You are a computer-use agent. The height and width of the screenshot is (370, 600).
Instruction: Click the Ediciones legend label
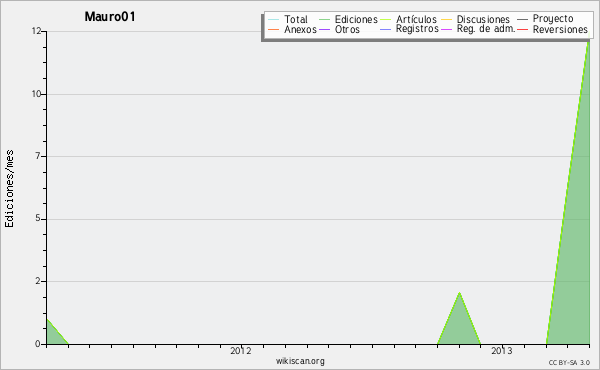(x=356, y=19)
